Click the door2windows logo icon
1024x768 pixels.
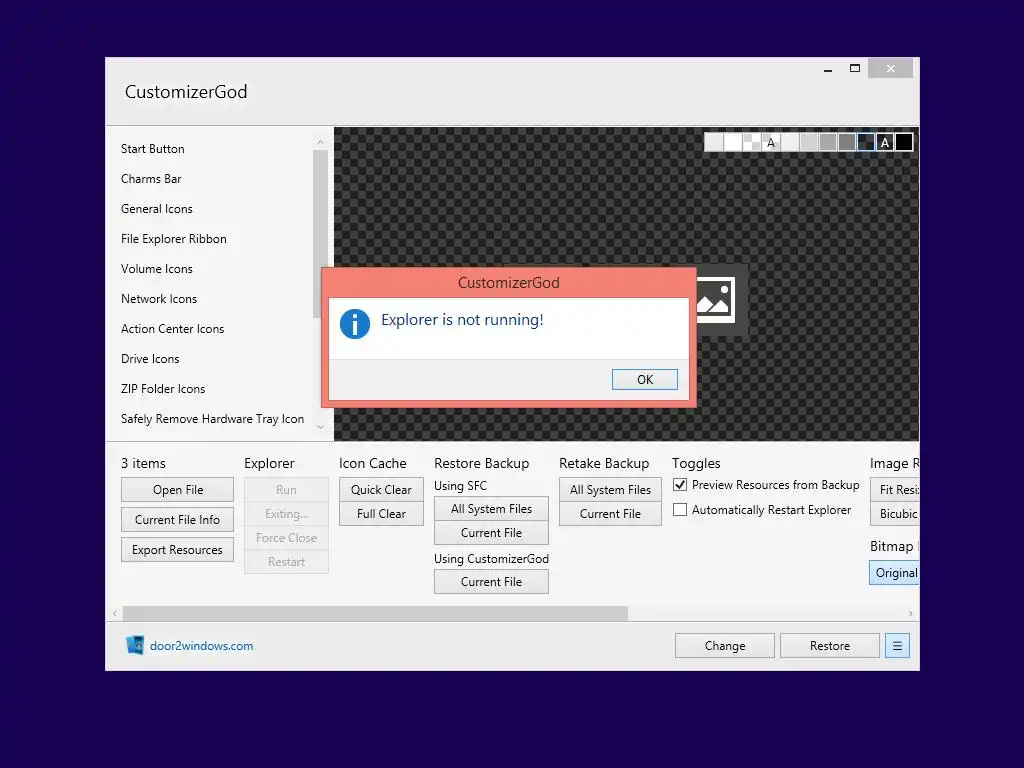pyautogui.click(x=135, y=645)
